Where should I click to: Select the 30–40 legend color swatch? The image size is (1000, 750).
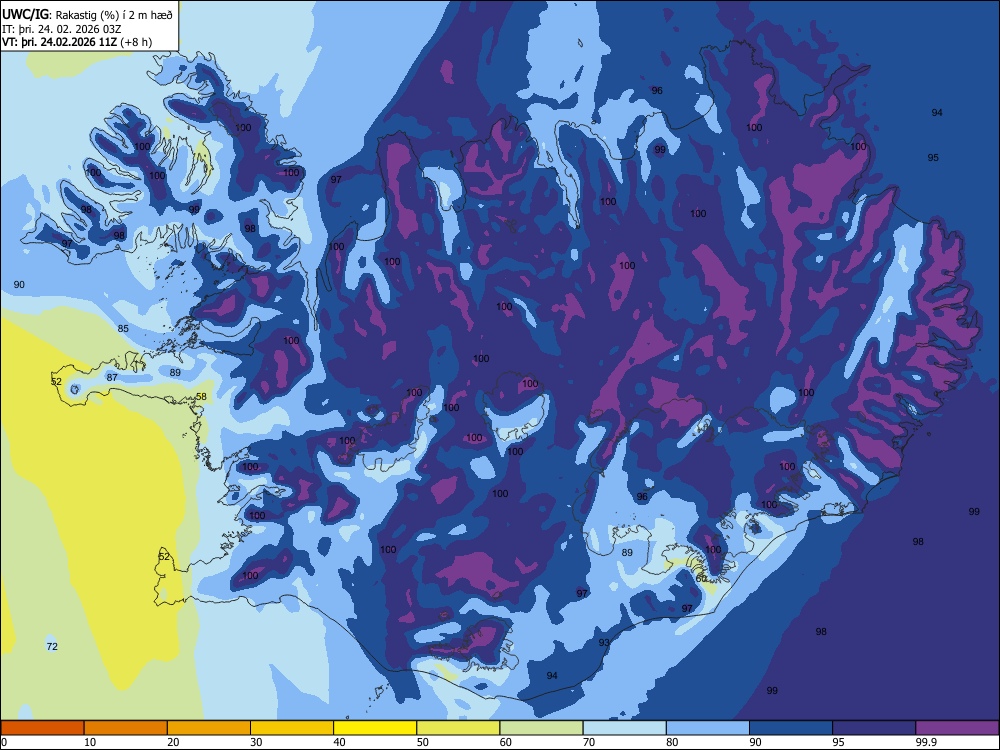(292, 728)
